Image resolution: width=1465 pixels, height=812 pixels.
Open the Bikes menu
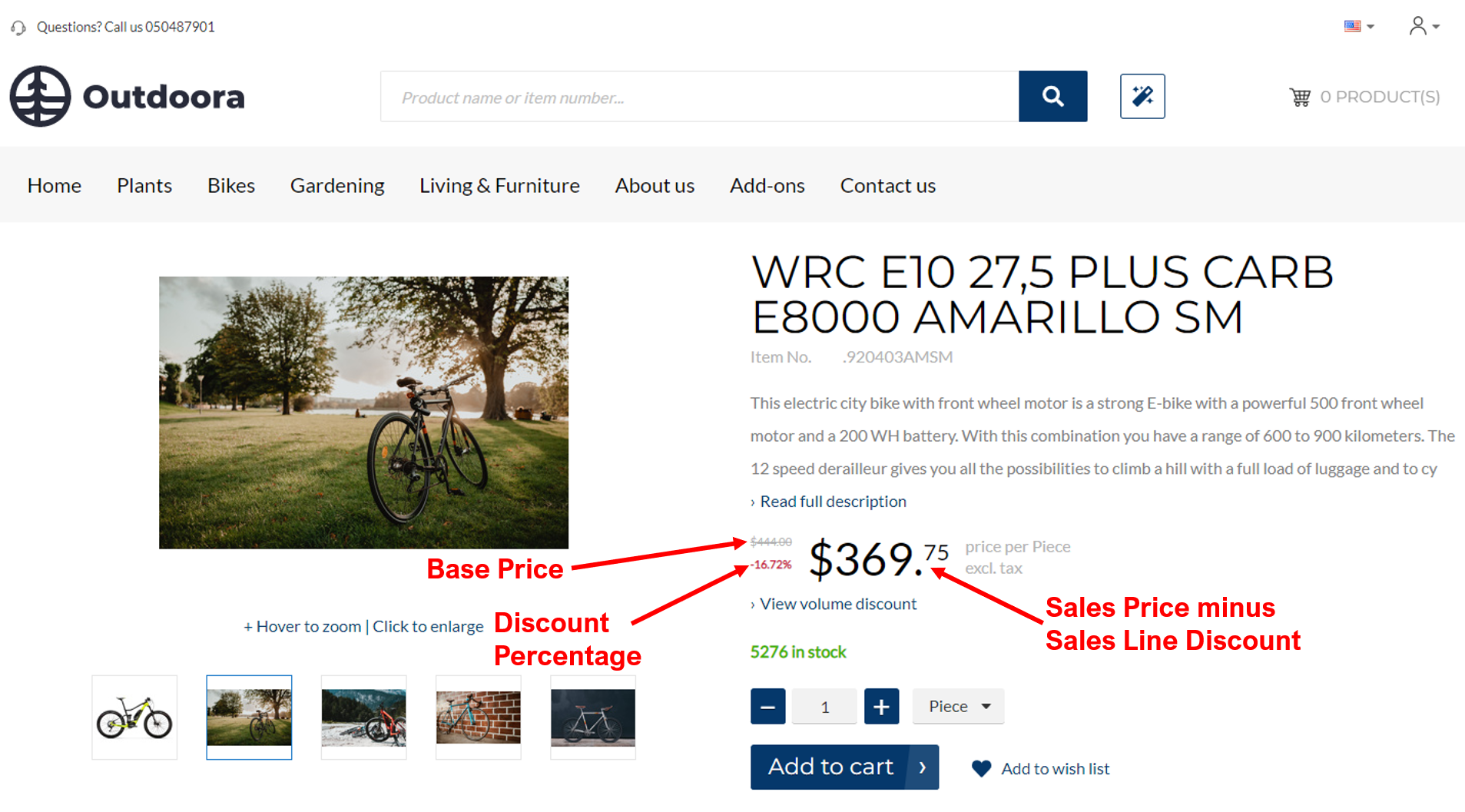[x=231, y=185]
